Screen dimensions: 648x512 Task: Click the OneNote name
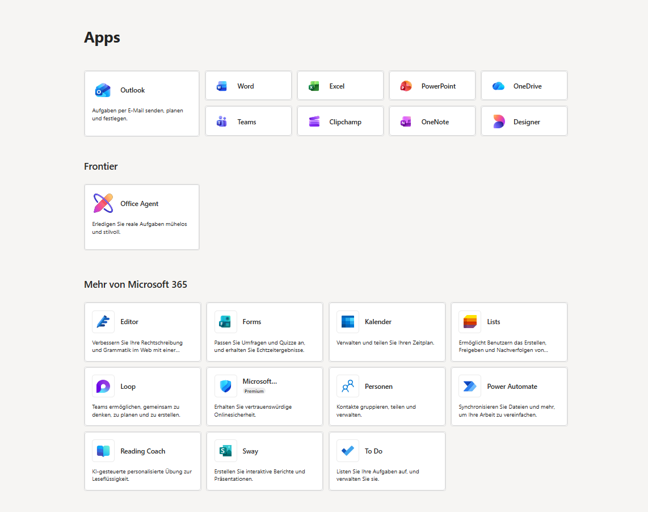pyautogui.click(x=435, y=122)
